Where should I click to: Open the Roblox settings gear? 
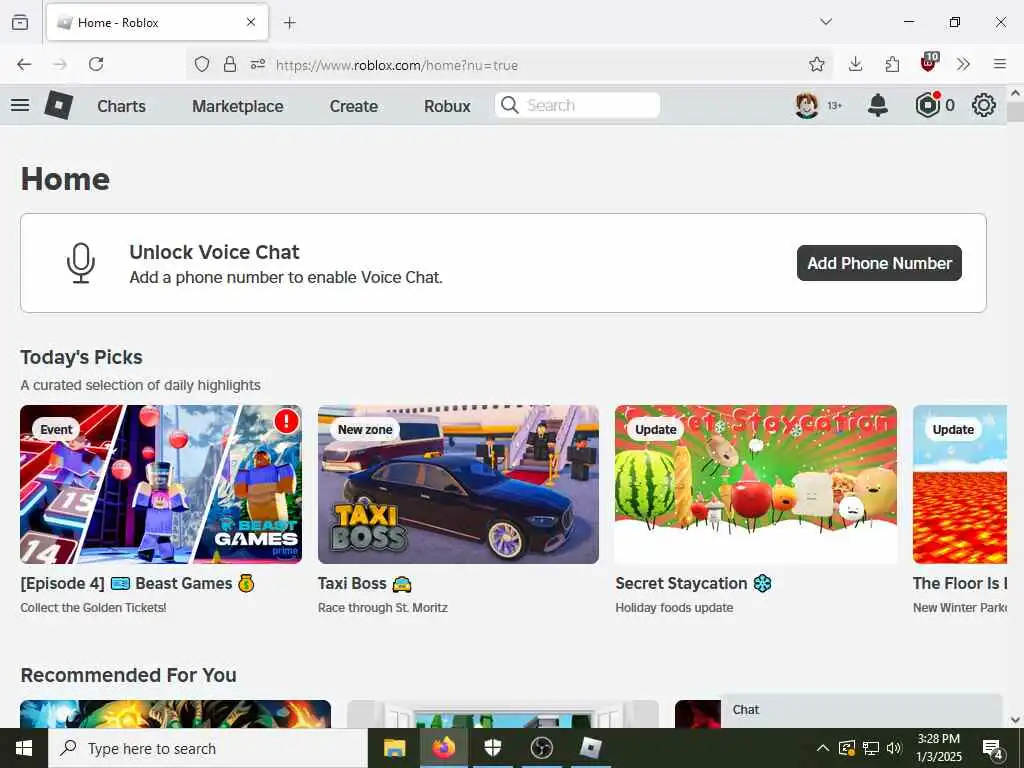coord(984,105)
